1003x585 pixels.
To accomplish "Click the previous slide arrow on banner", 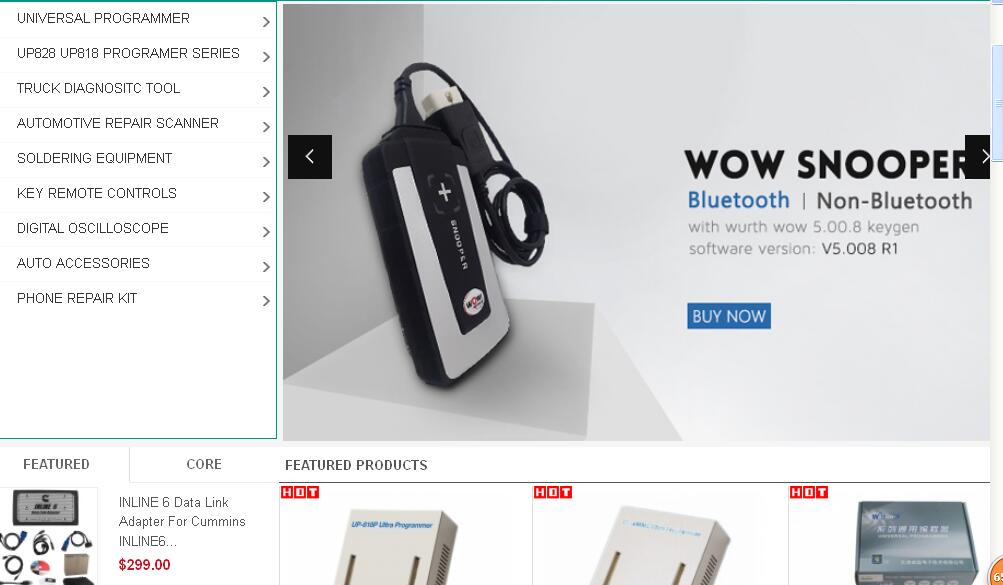I will (x=310, y=157).
